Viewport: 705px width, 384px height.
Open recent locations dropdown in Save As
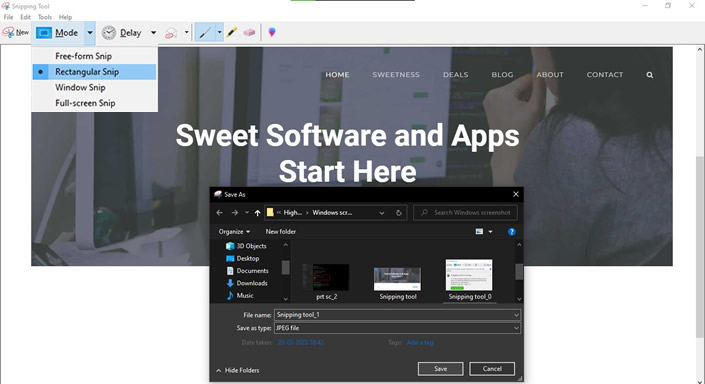(246, 213)
